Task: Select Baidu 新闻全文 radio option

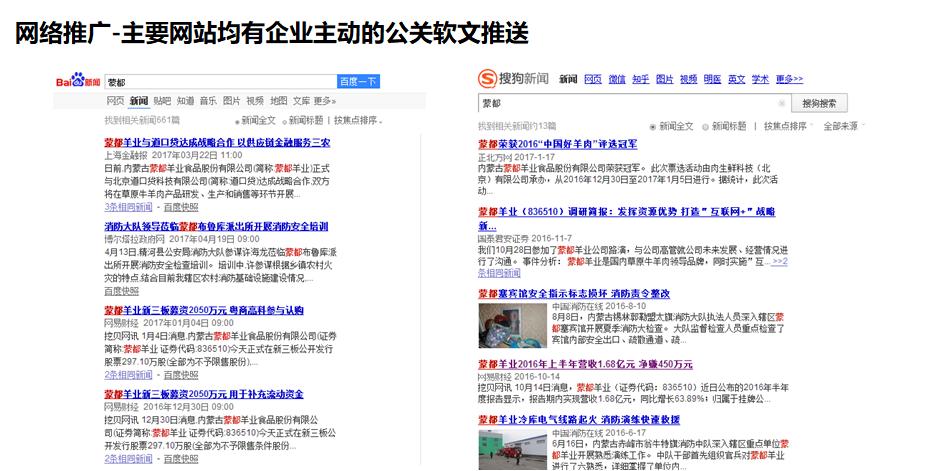Action: 256,121
